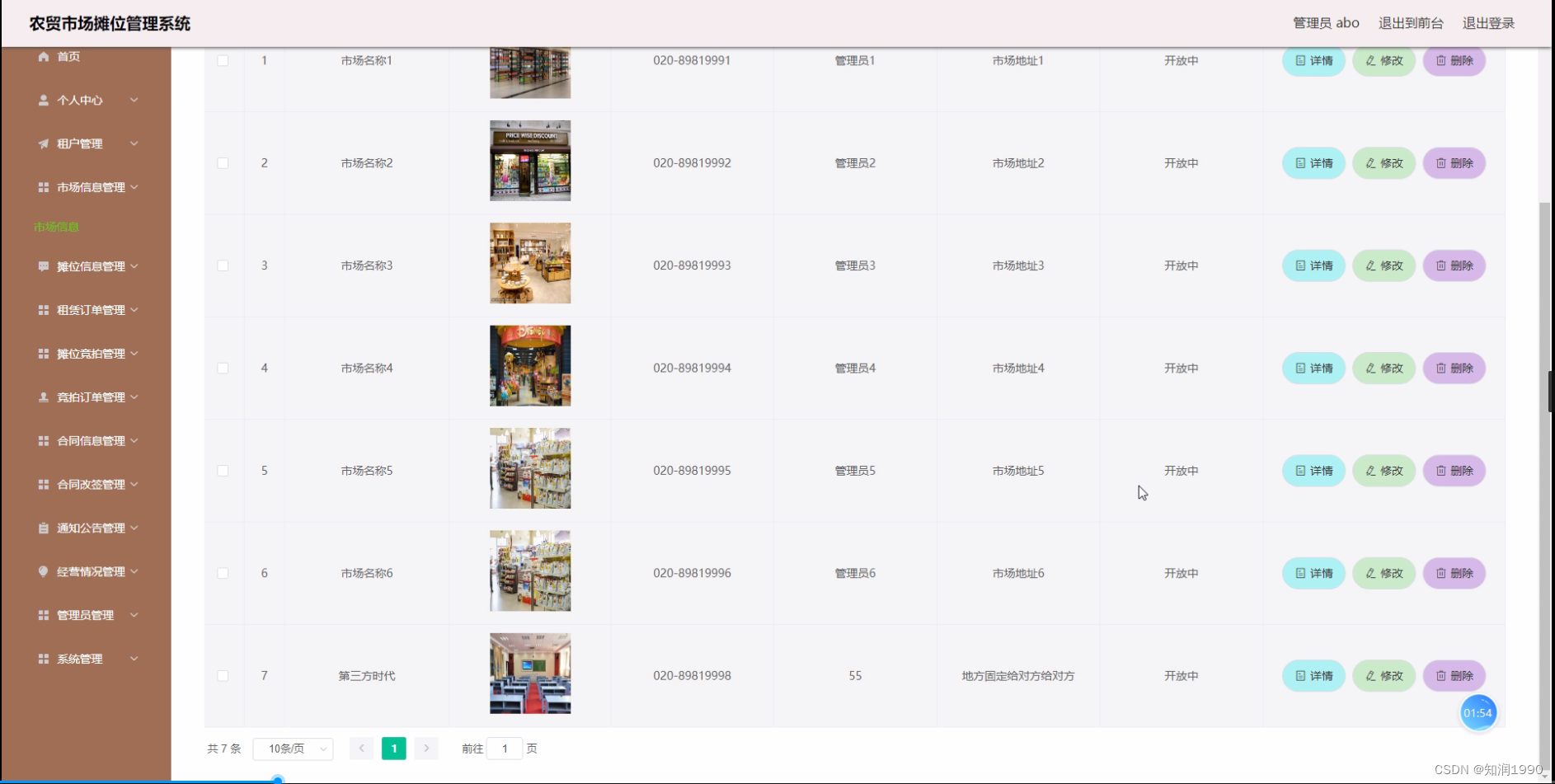Click the 退出登录 link

(x=1487, y=23)
